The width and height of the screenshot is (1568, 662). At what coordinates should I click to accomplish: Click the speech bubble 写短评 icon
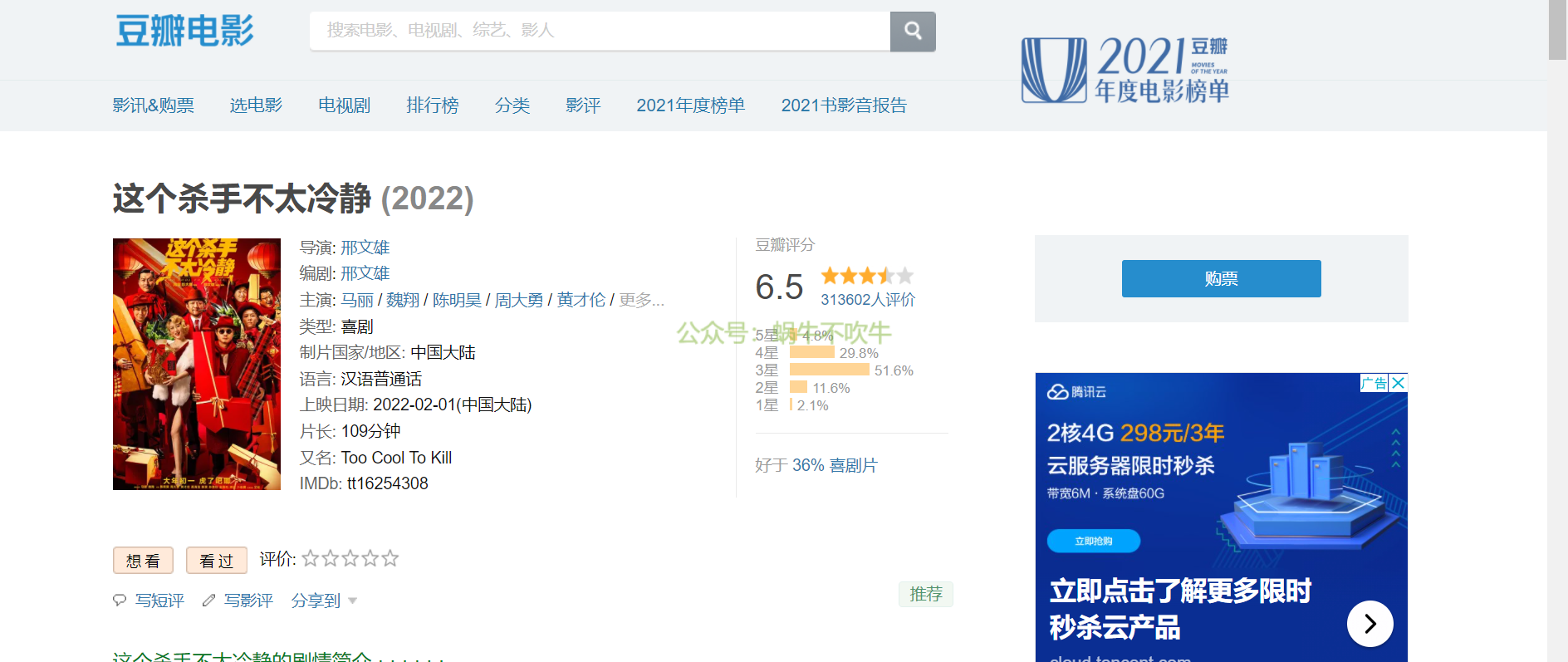(120, 601)
